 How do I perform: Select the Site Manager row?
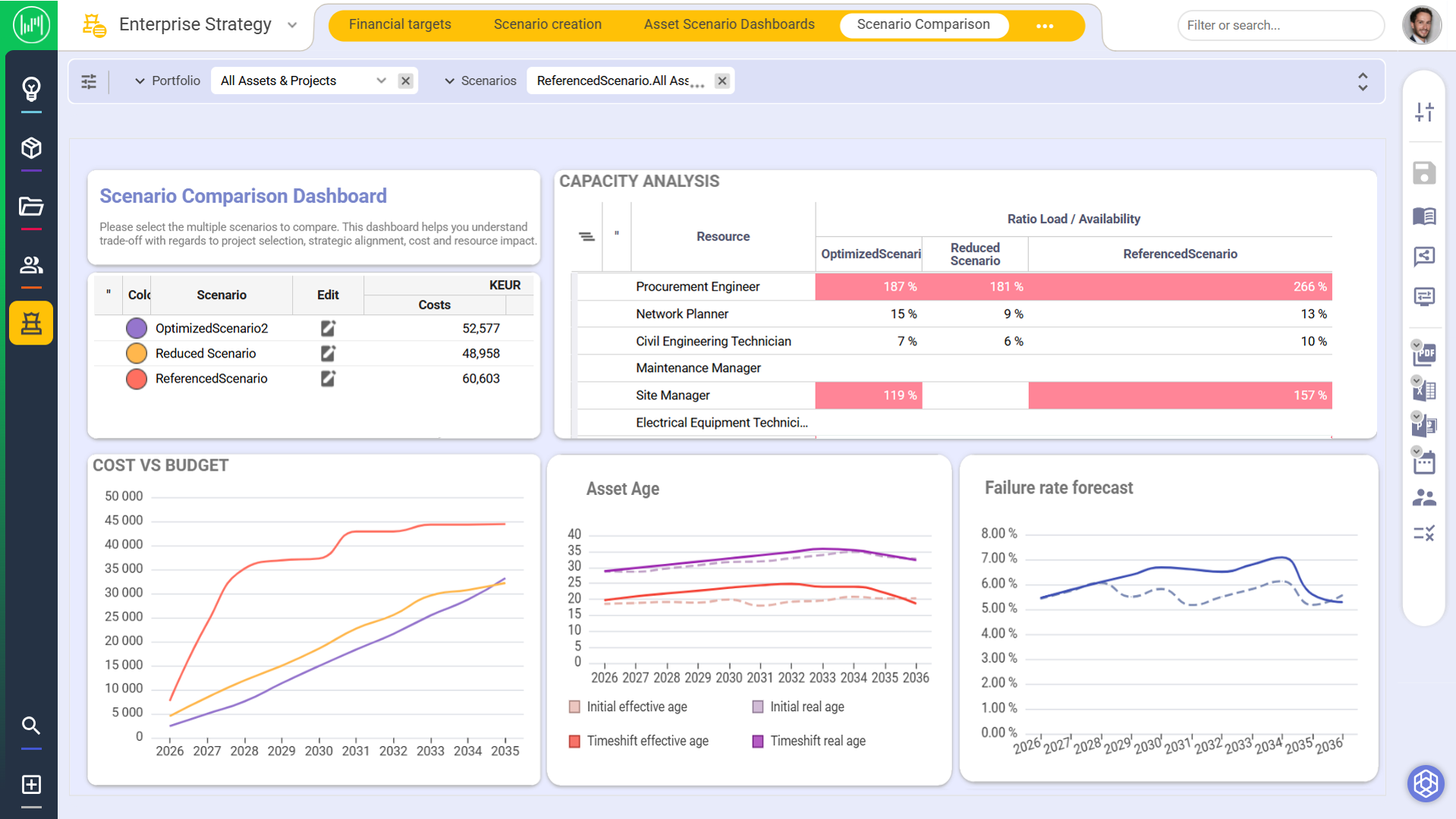pyautogui.click(x=954, y=395)
